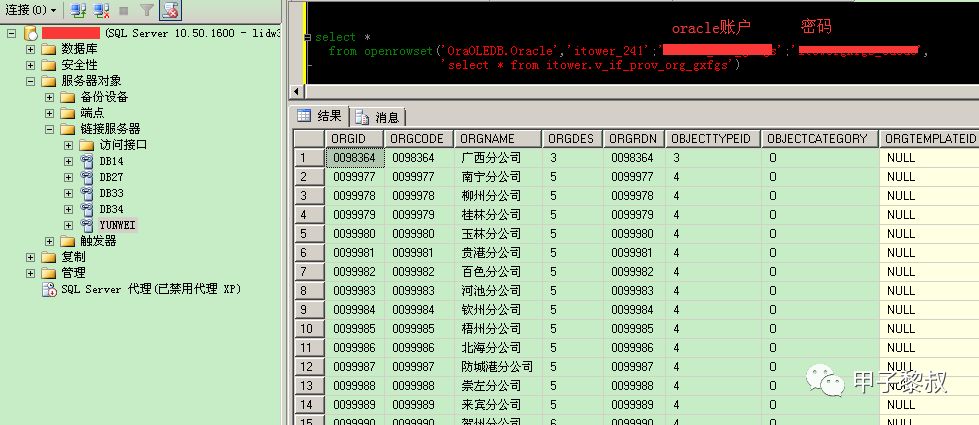Expand the 复制 node
979x425 pixels.
pyautogui.click(x=31, y=257)
